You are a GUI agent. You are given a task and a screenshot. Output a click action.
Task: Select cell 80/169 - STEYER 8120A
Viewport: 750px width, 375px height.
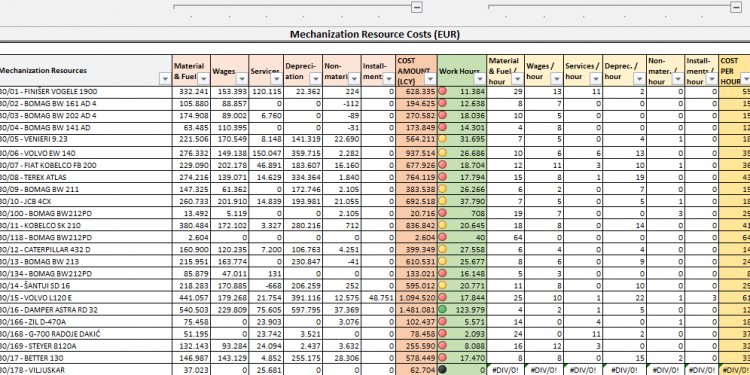point(86,346)
